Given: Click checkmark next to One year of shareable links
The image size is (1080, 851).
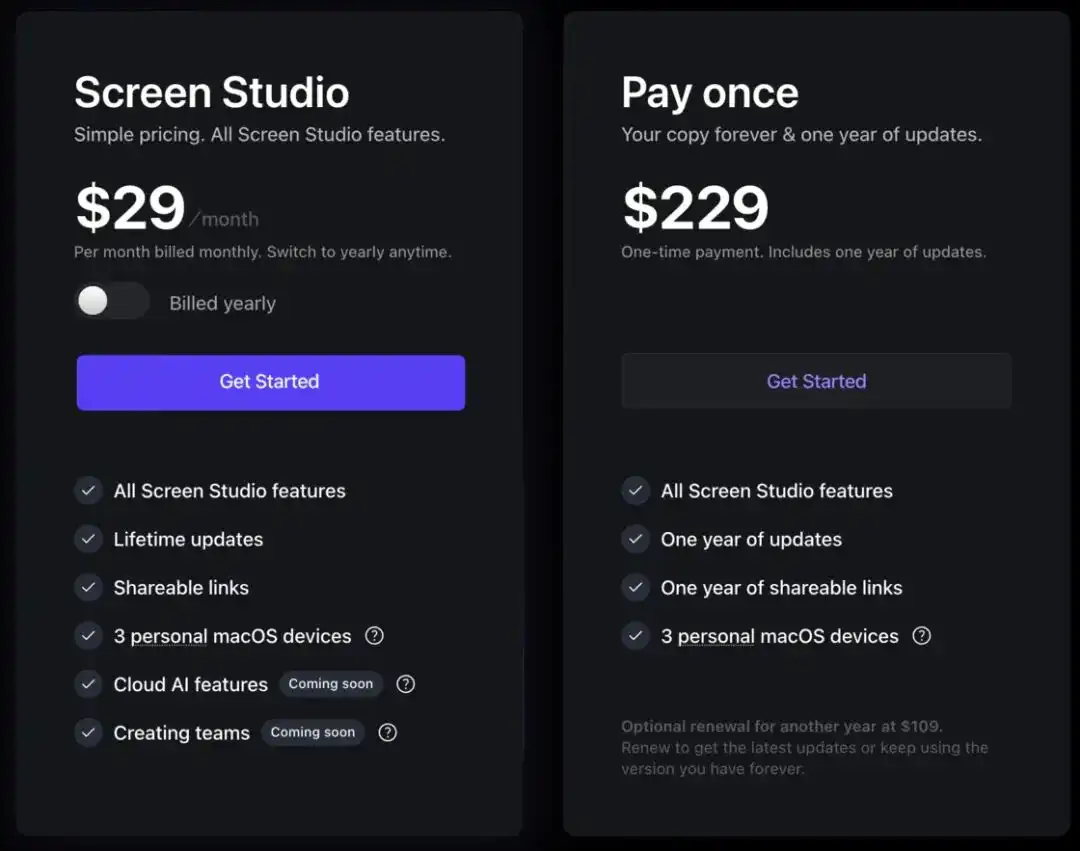Looking at the screenshot, I should 636,587.
